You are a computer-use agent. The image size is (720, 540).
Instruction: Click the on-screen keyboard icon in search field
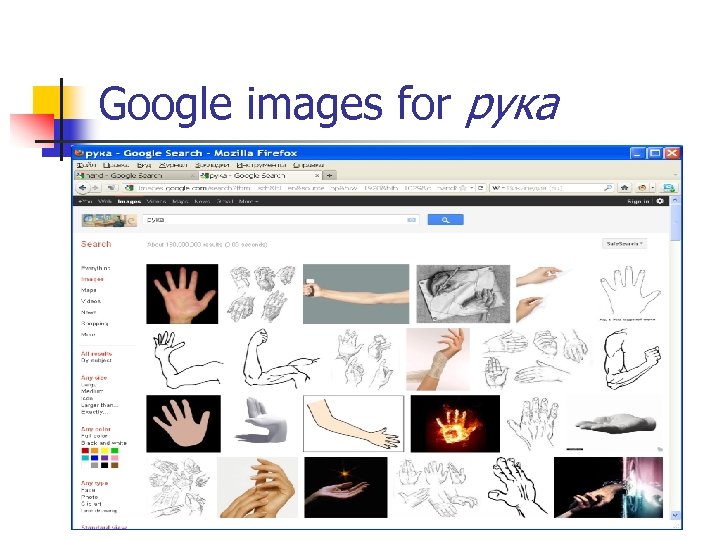pyautogui.click(x=411, y=220)
